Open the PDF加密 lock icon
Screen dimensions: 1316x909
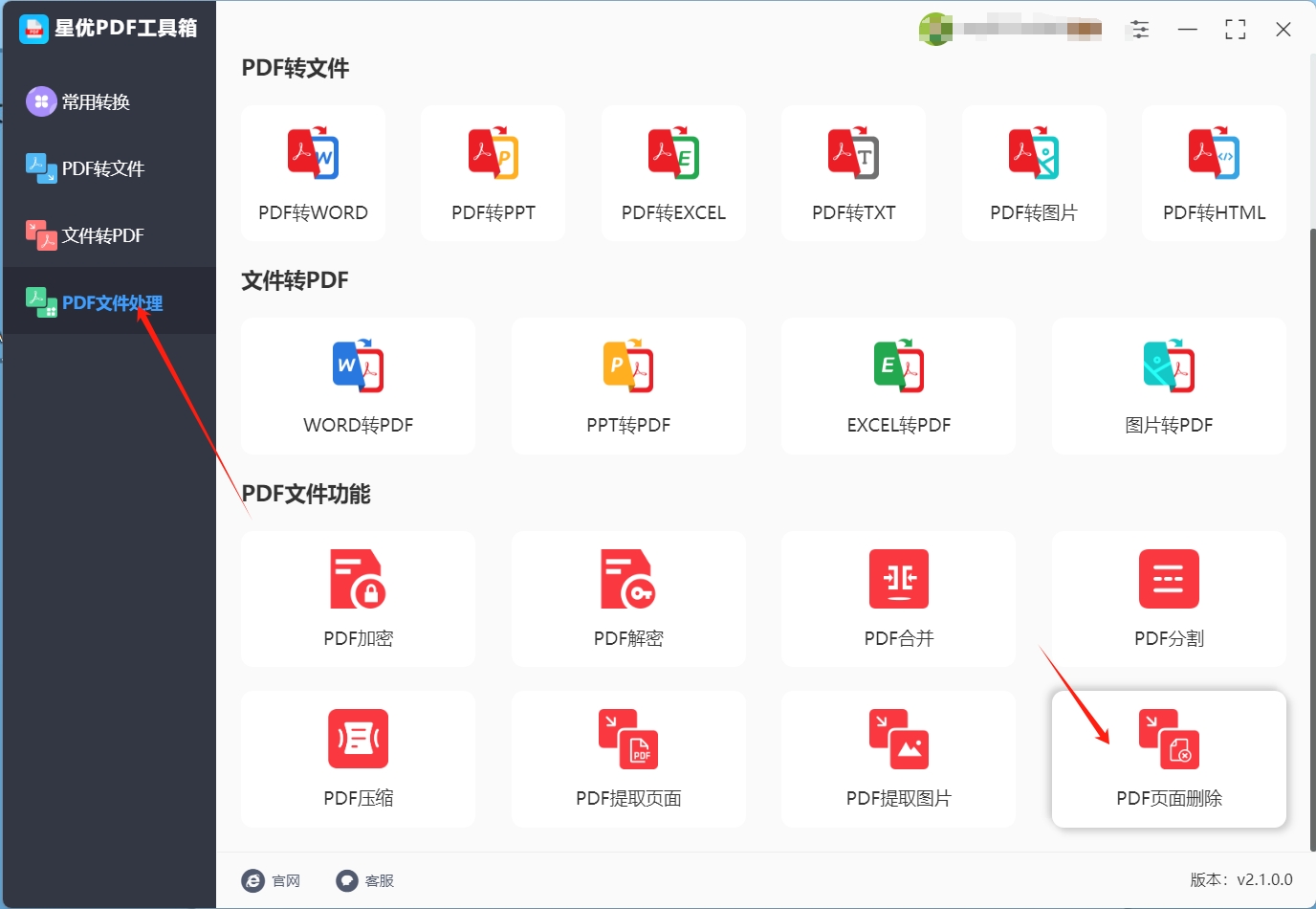tap(358, 579)
